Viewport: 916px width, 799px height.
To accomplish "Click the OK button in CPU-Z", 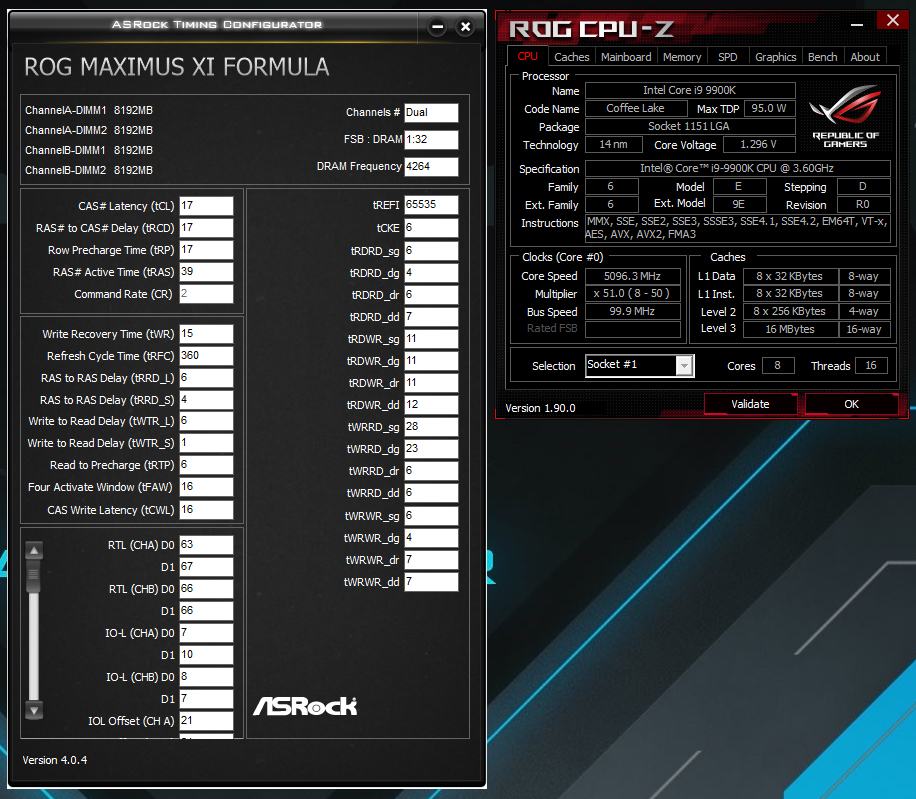I will tap(851, 404).
